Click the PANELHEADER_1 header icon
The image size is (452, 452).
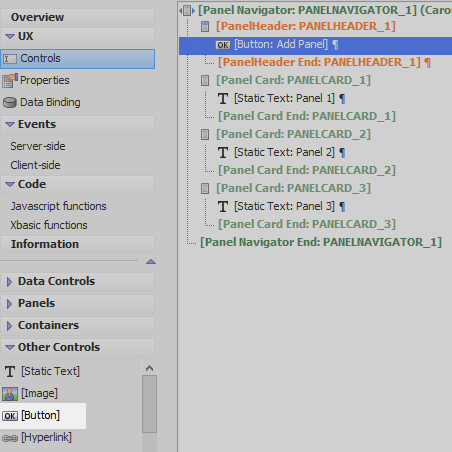click(205, 27)
